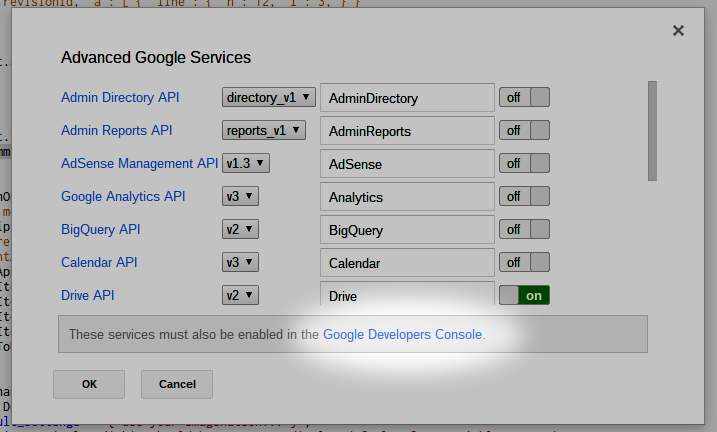Click the services list scrollbar

click(x=653, y=131)
